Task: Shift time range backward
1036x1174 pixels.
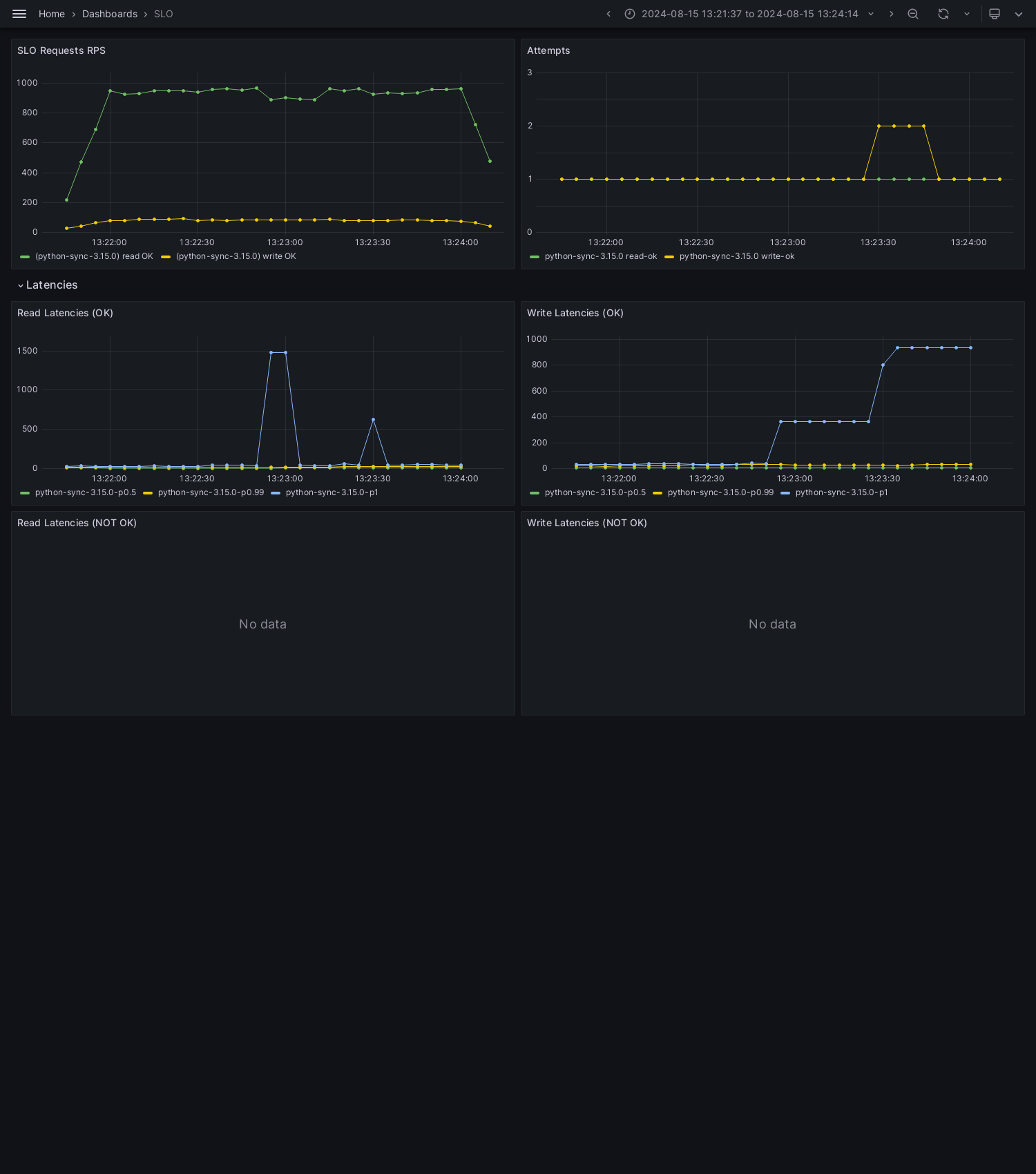Action: pos(608,14)
